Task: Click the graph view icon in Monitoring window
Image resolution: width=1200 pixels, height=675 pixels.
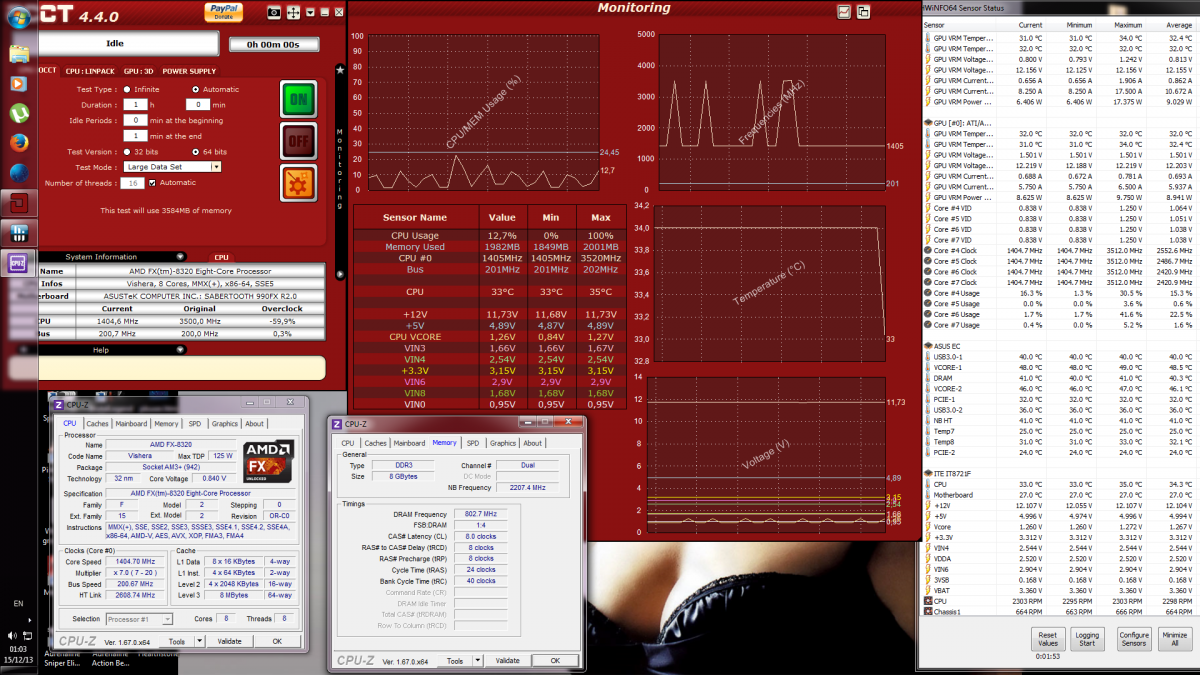Action: [844, 11]
